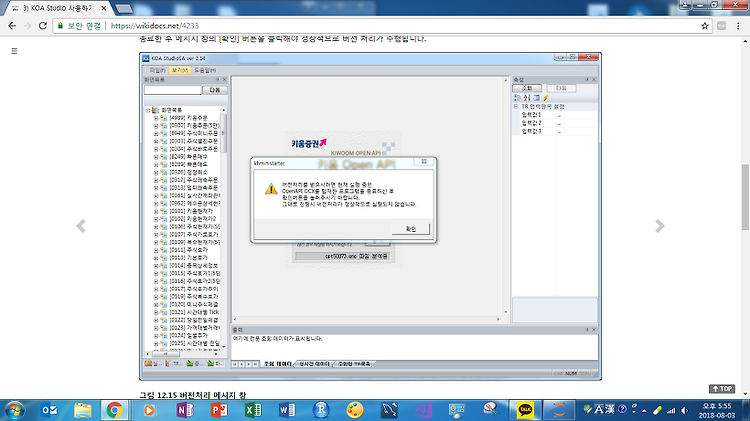Click the alphabetical sort icon in properties panel
Image resolution: width=750 pixels, height=421 pixels.
tap(527, 98)
